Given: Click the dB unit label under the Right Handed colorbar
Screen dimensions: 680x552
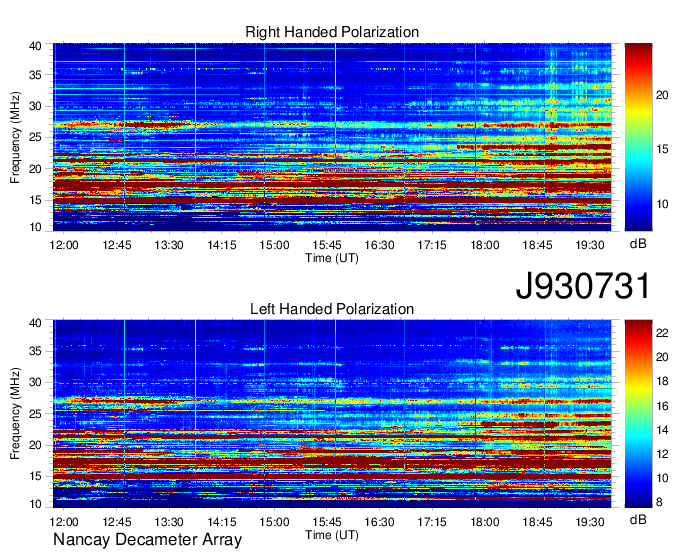Looking at the screenshot, I should tap(638, 244).
